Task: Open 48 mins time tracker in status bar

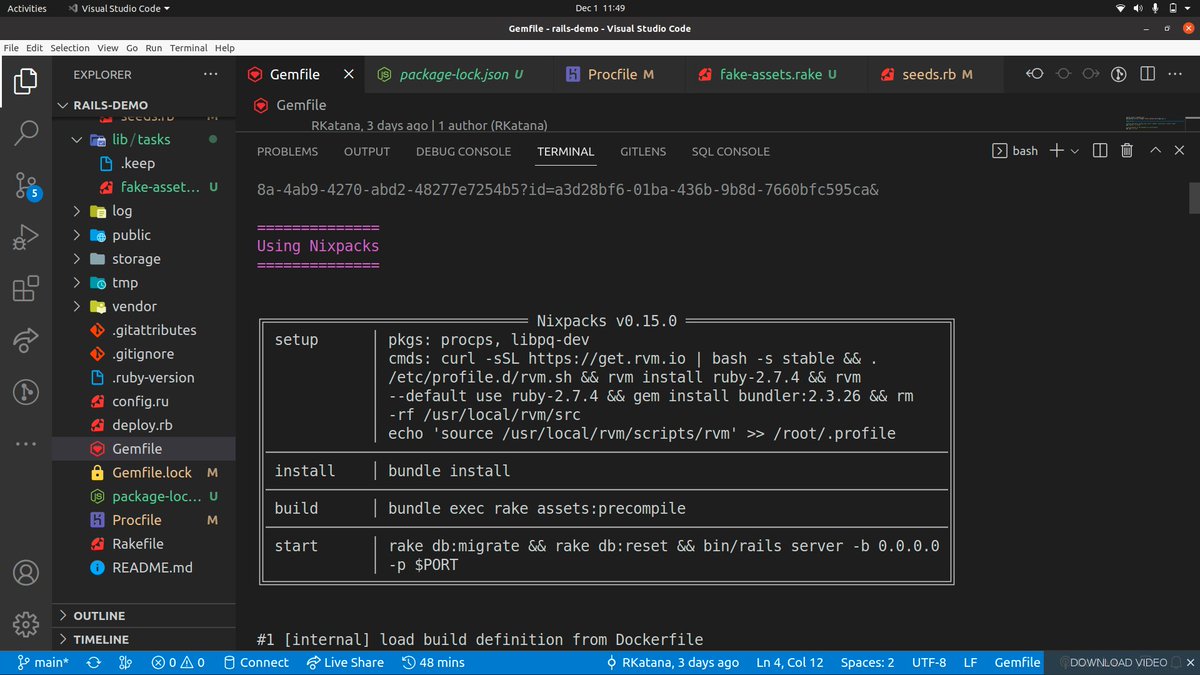Action: (433, 662)
